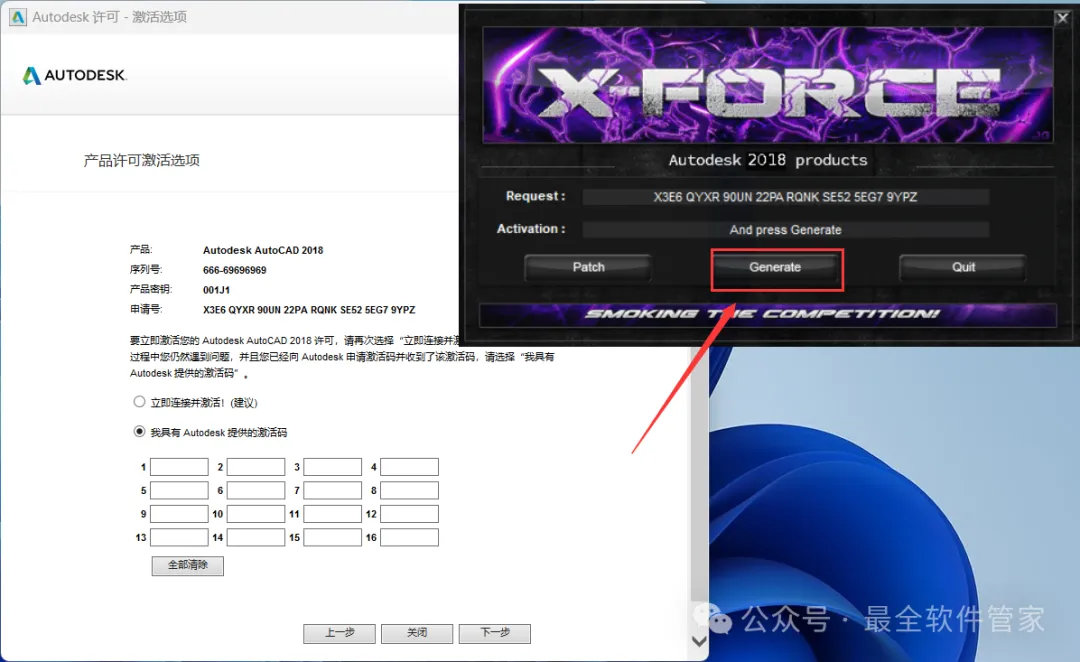1080x662 pixels.
Task: Click activation code box 14
Action: coord(256,537)
